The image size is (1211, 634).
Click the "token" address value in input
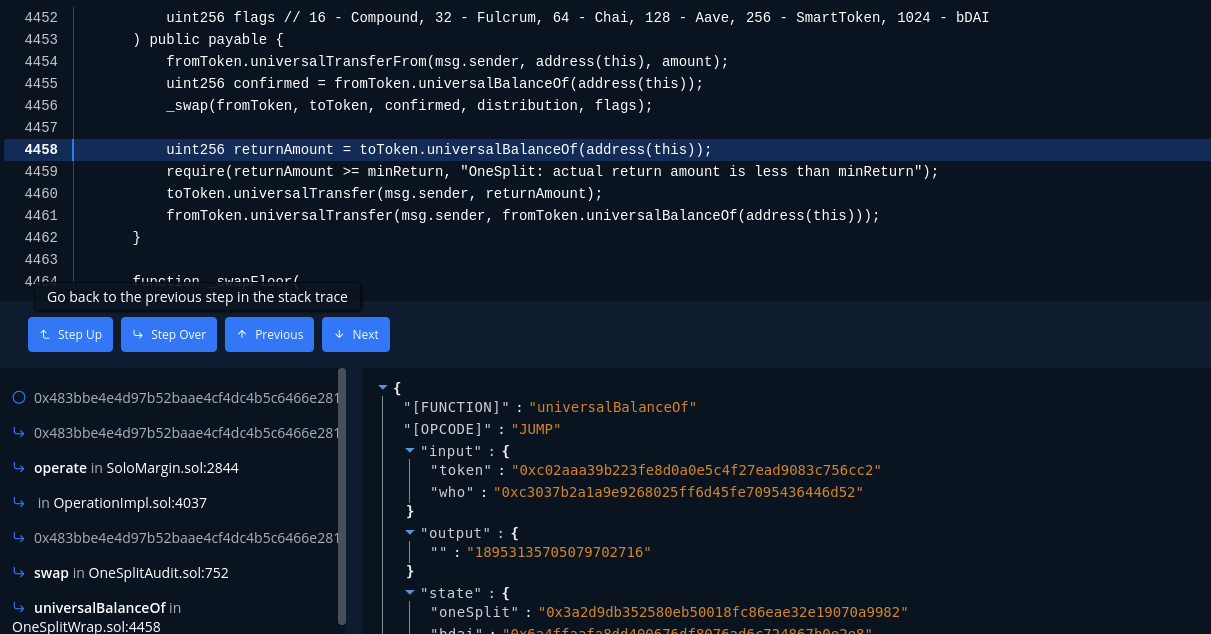[x=696, y=470]
